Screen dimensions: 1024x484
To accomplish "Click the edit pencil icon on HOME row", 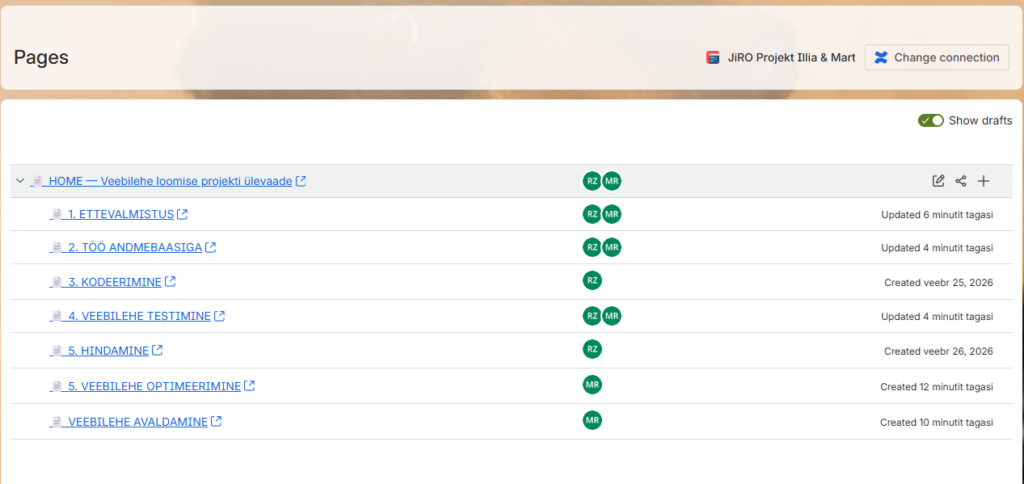I will click(938, 181).
